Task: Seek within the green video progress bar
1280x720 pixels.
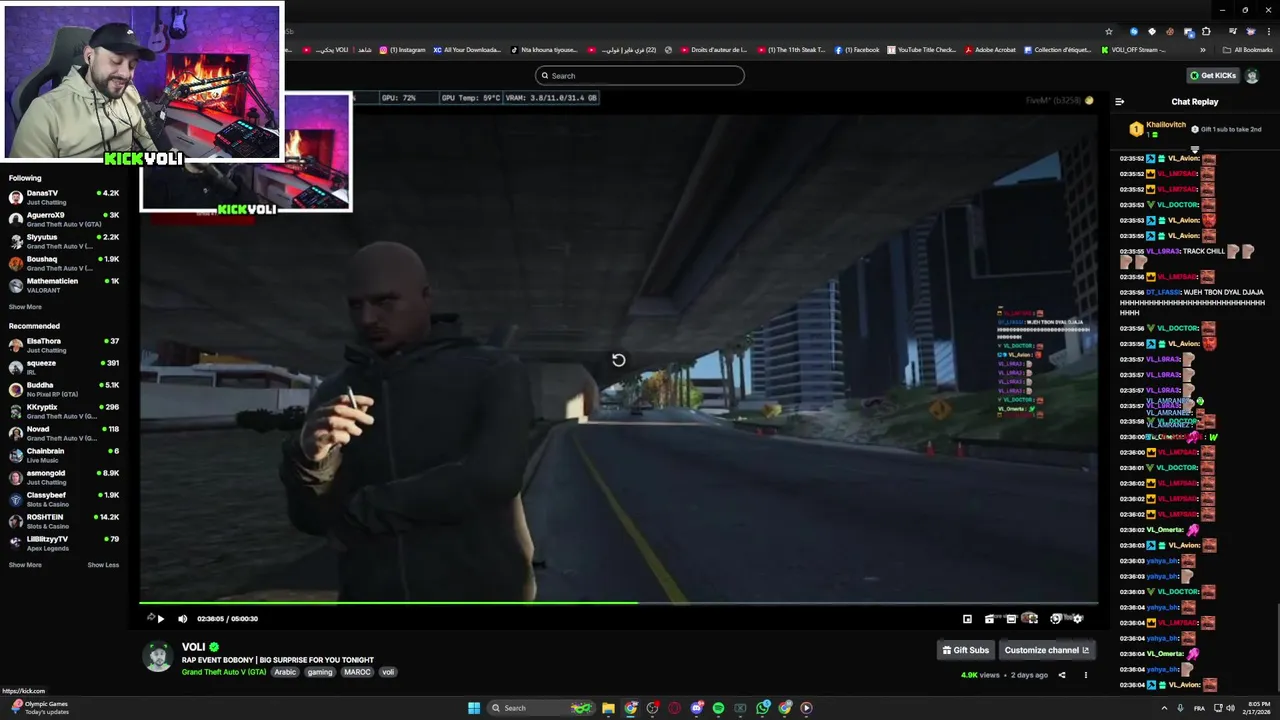Action: [x=618, y=603]
